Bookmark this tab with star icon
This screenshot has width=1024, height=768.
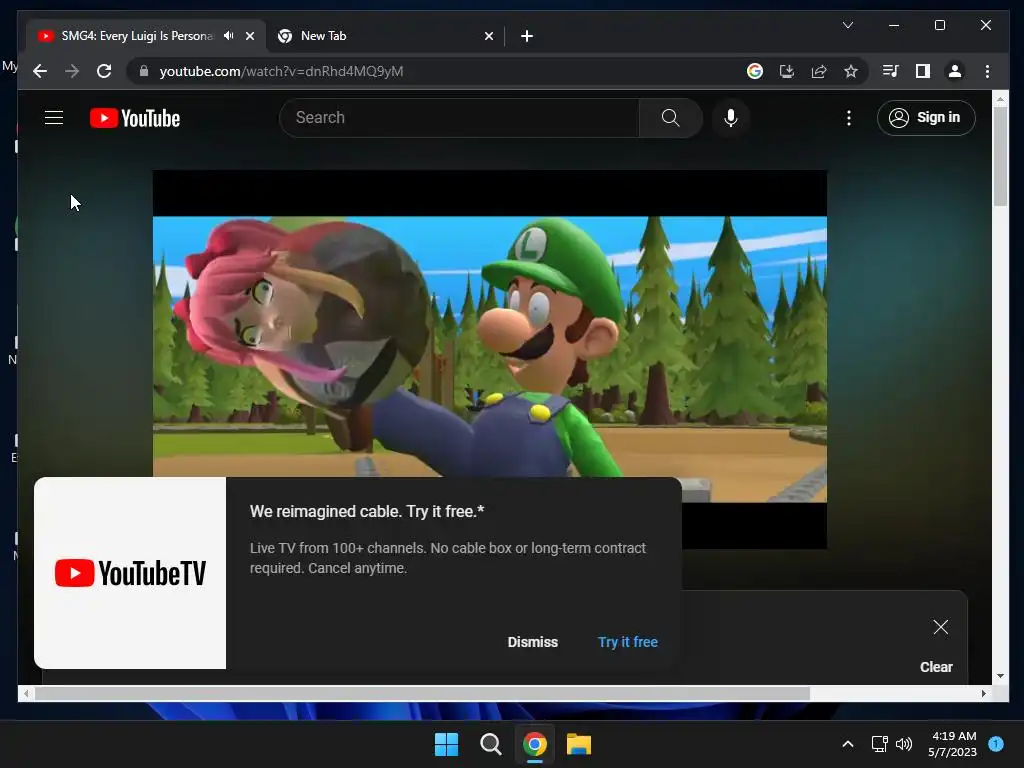pyautogui.click(x=850, y=71)
